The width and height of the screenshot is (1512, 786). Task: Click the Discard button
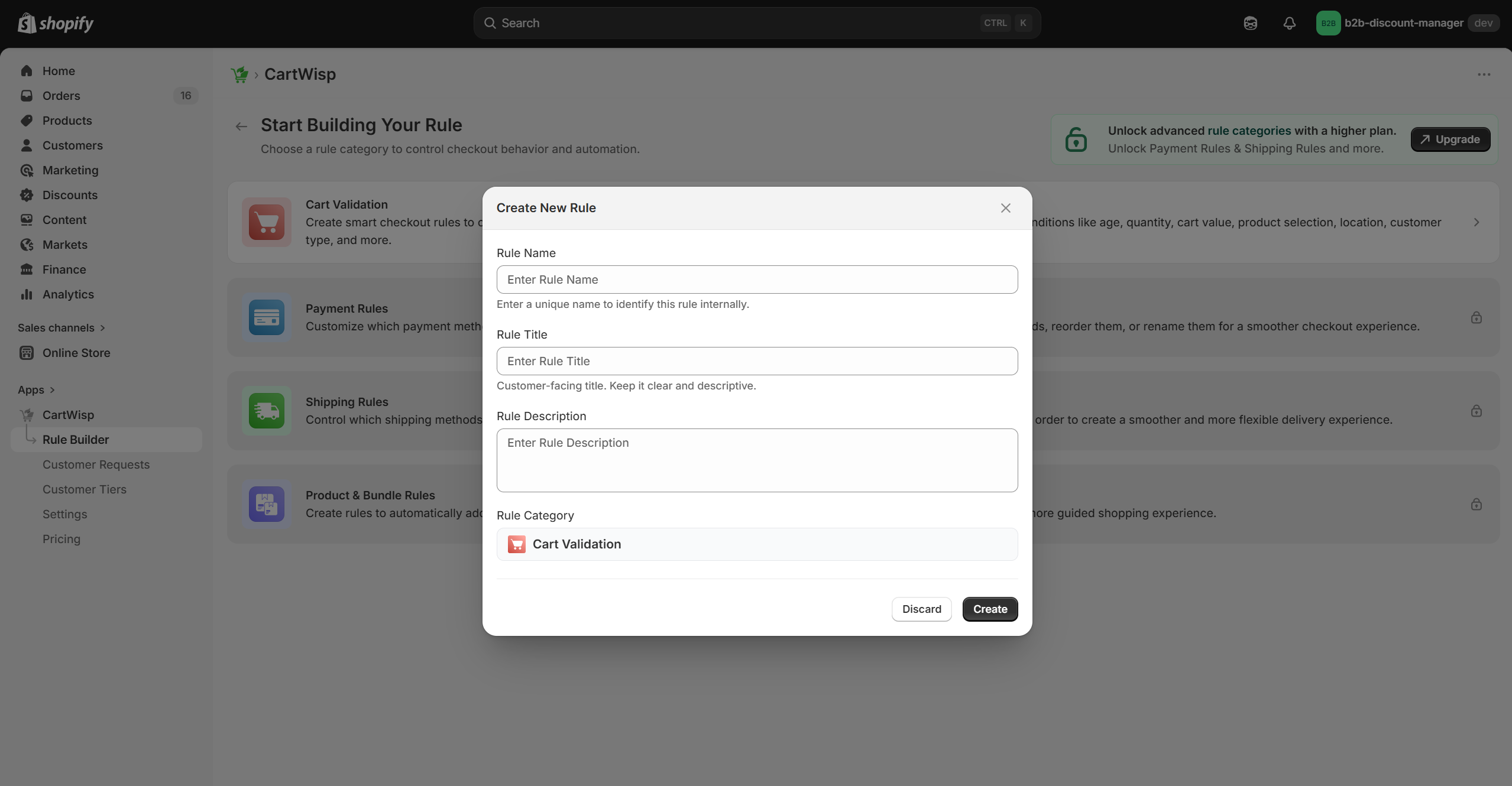tap(922, 609)
